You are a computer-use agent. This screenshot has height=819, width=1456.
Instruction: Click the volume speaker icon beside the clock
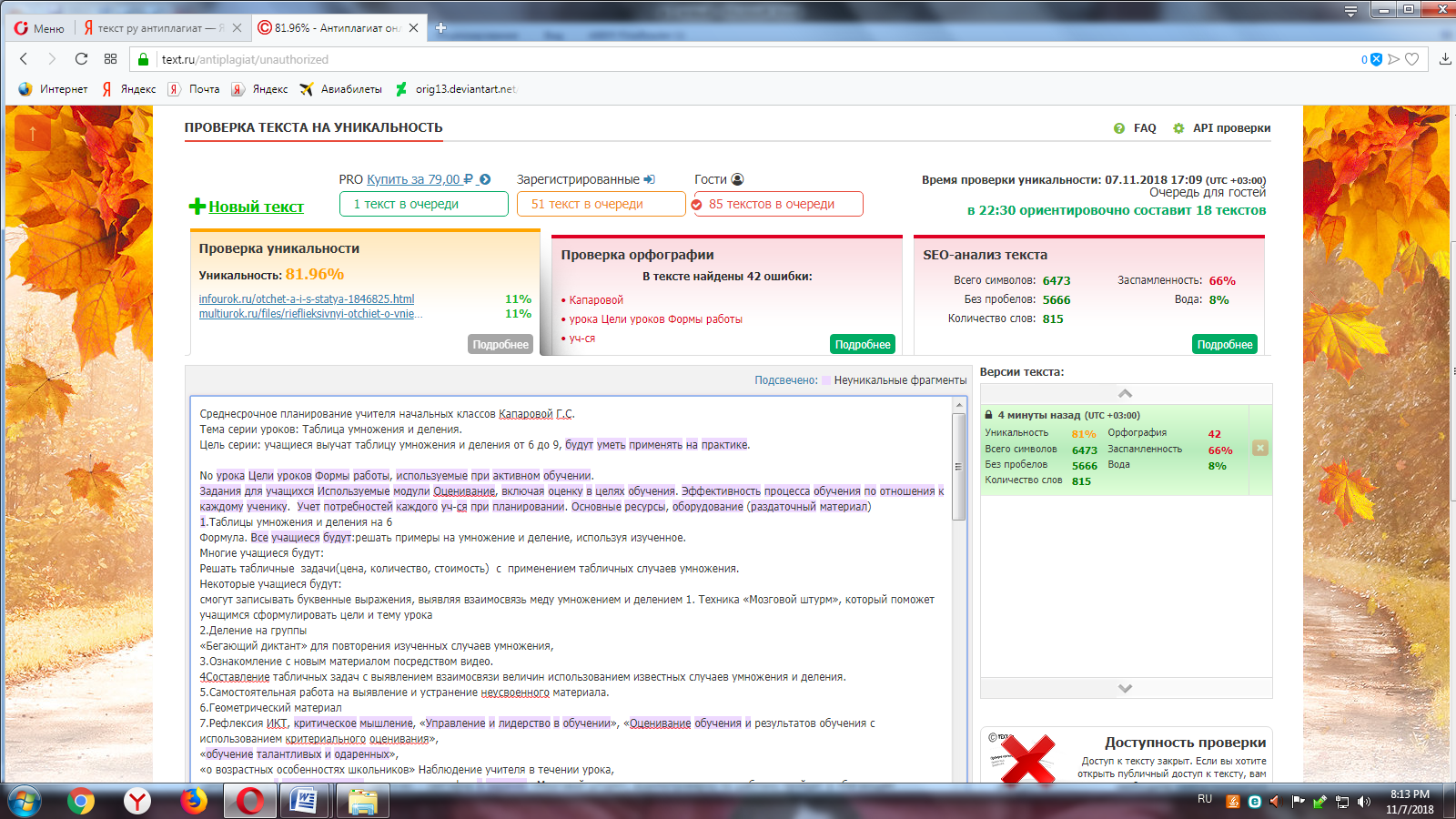[x=1364, y=802]
